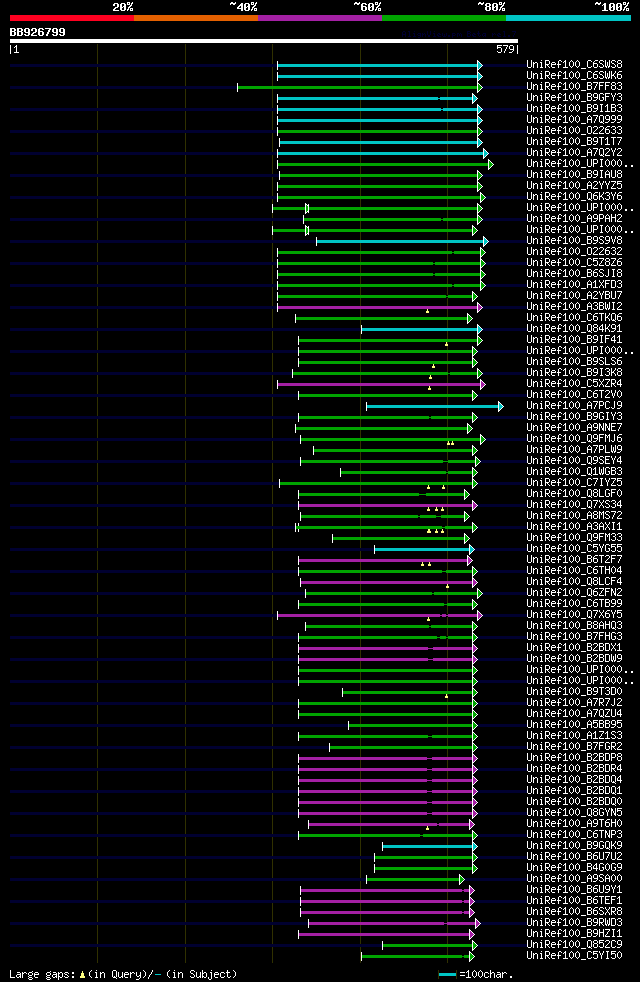The width and height of the screenshot is (640, 982).
Task: Select the UniRef100_B2BDQ4 label
Action: pyautogui.click(x=574, y=780)
